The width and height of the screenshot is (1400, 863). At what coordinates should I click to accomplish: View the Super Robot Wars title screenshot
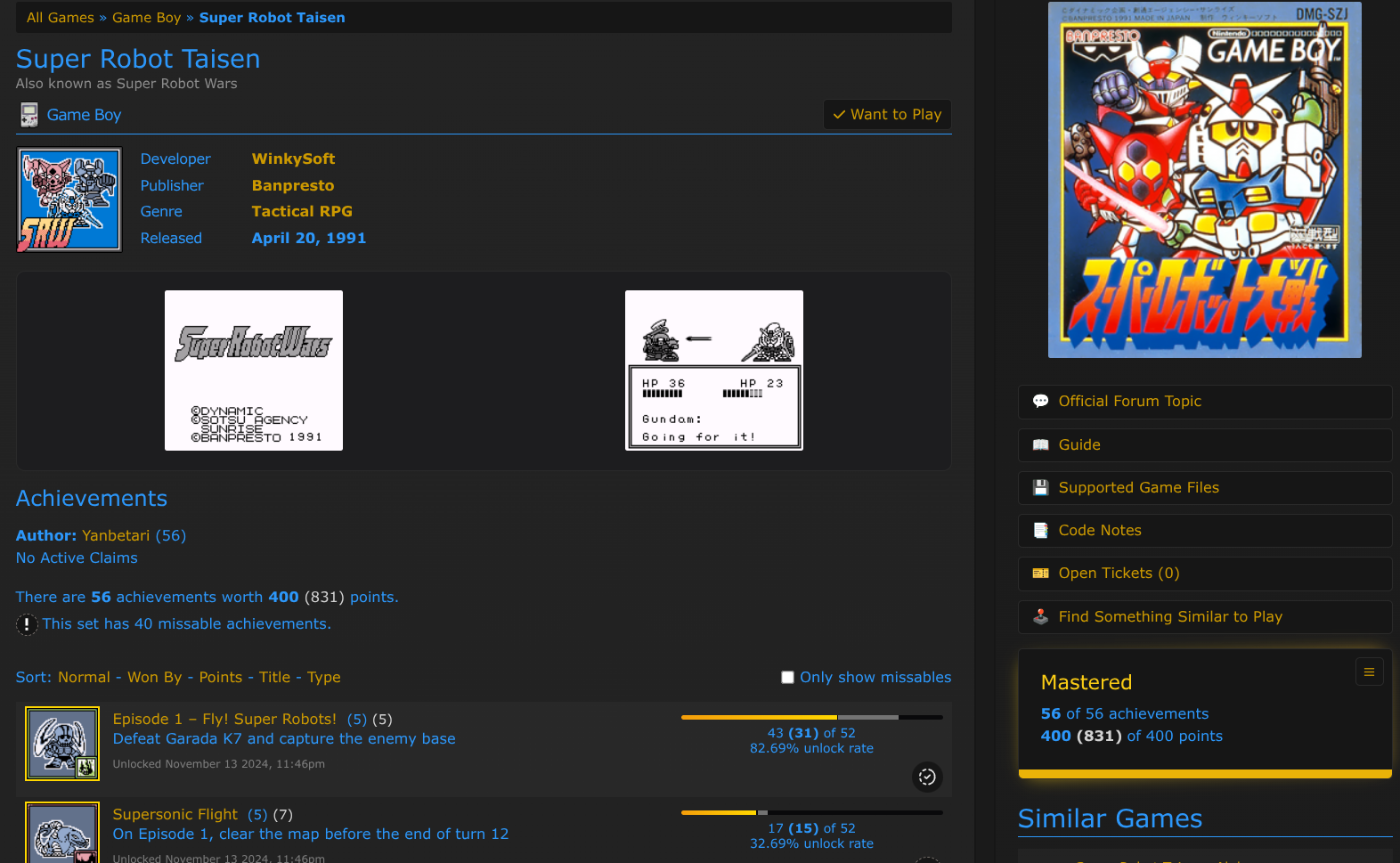click(x=254, y=370)
